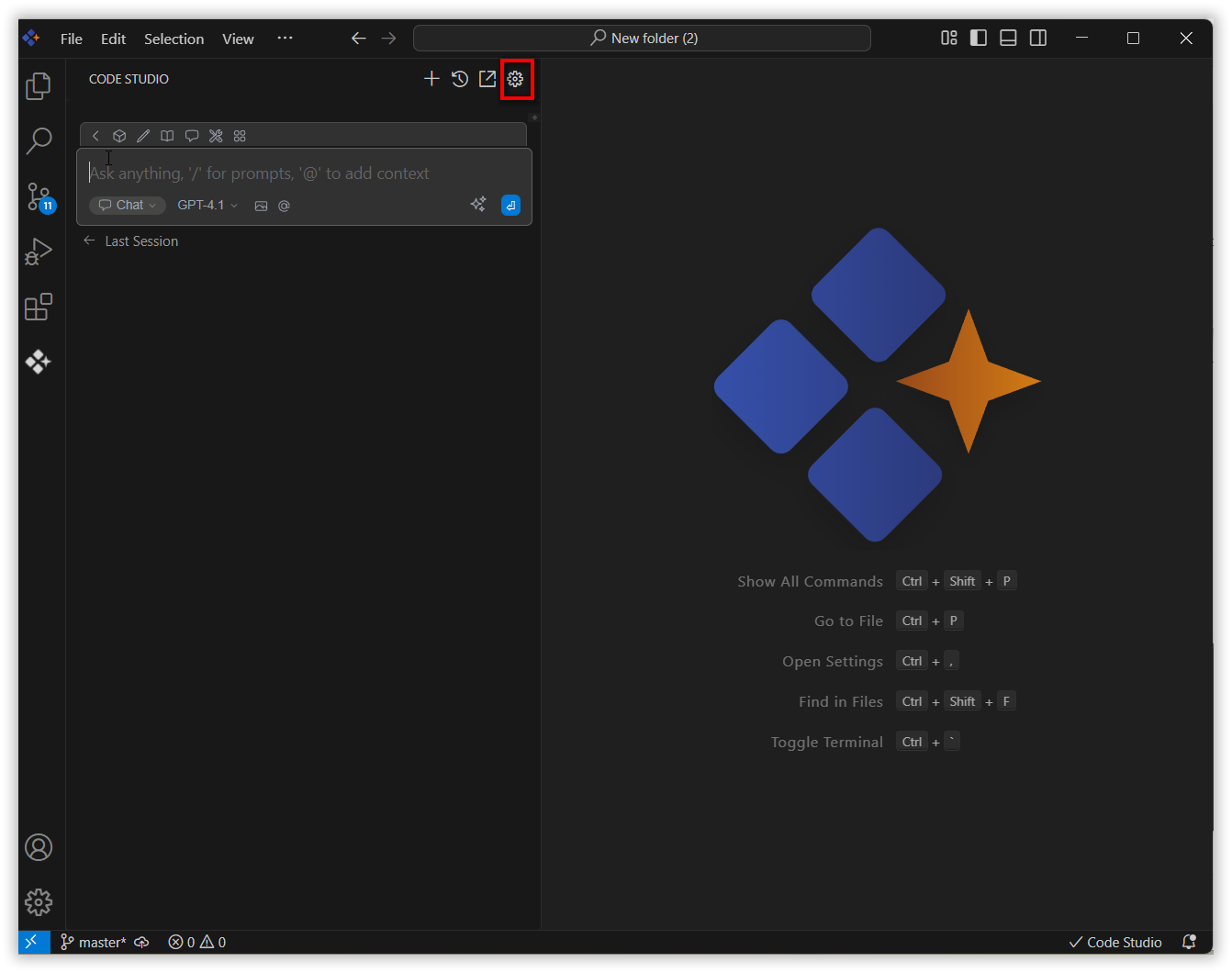Open the Manage gear in activity bar
This screenshot has width=1232, height=973.
pos(39,902)
